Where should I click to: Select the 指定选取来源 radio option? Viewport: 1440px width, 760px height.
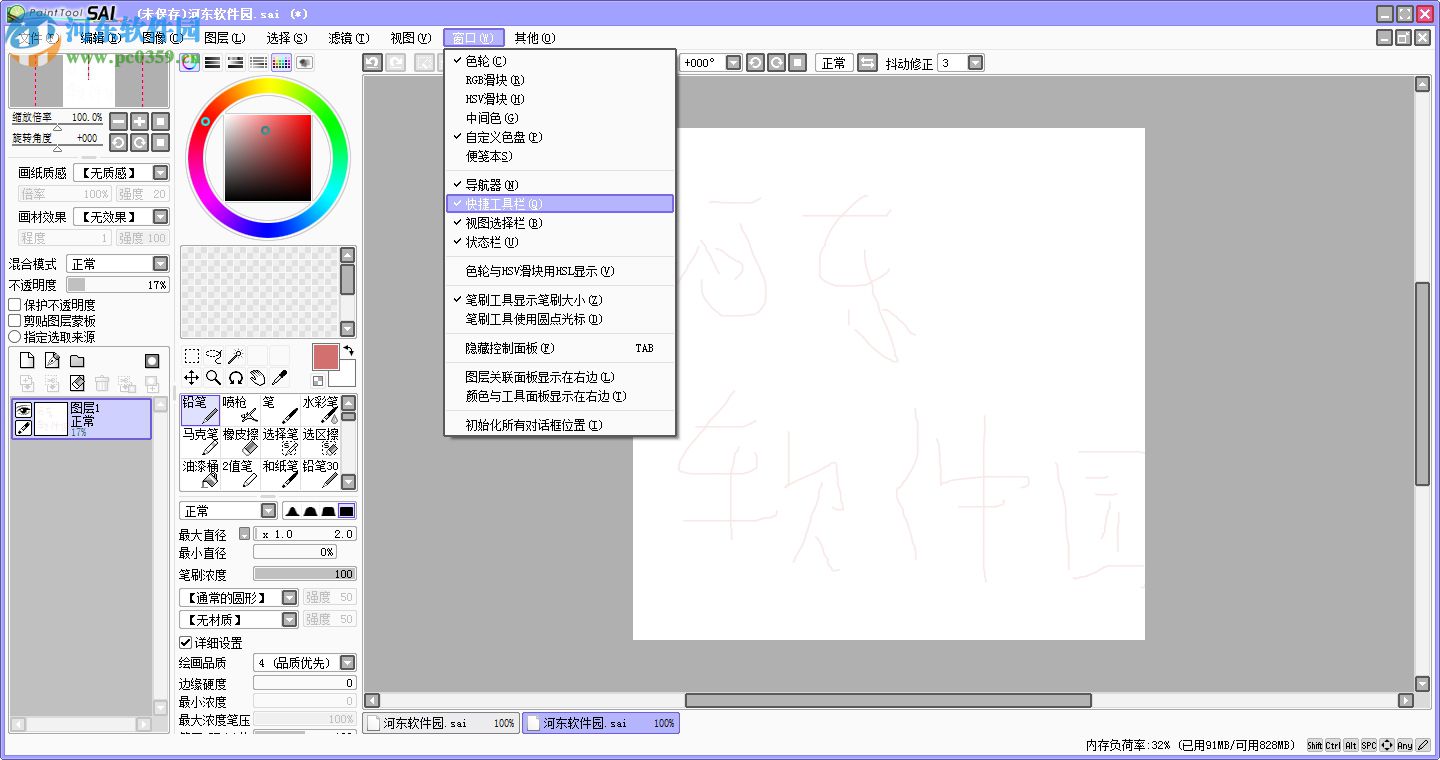[x=15, y=337]
